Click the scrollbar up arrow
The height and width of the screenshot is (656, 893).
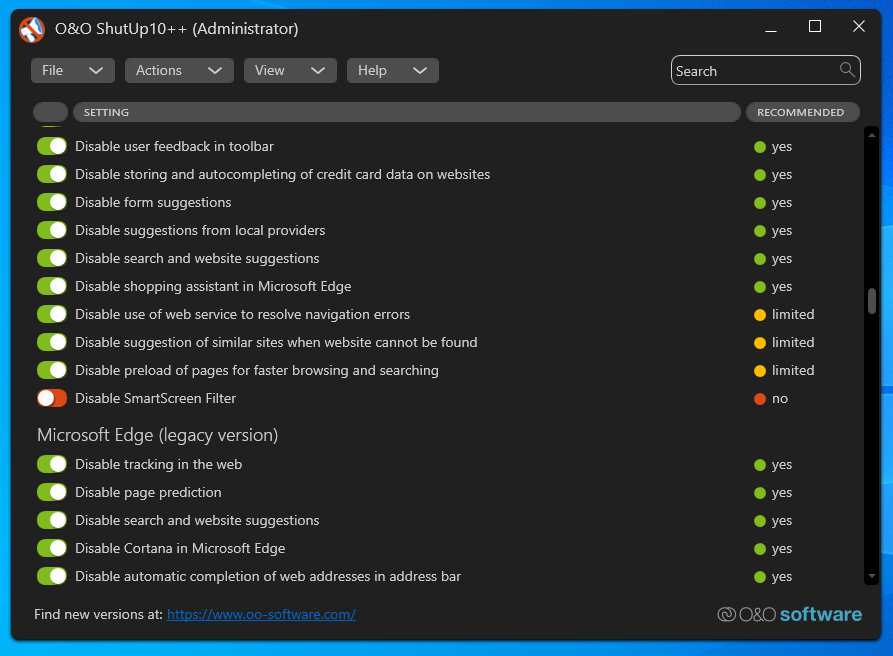click(872, 136)
